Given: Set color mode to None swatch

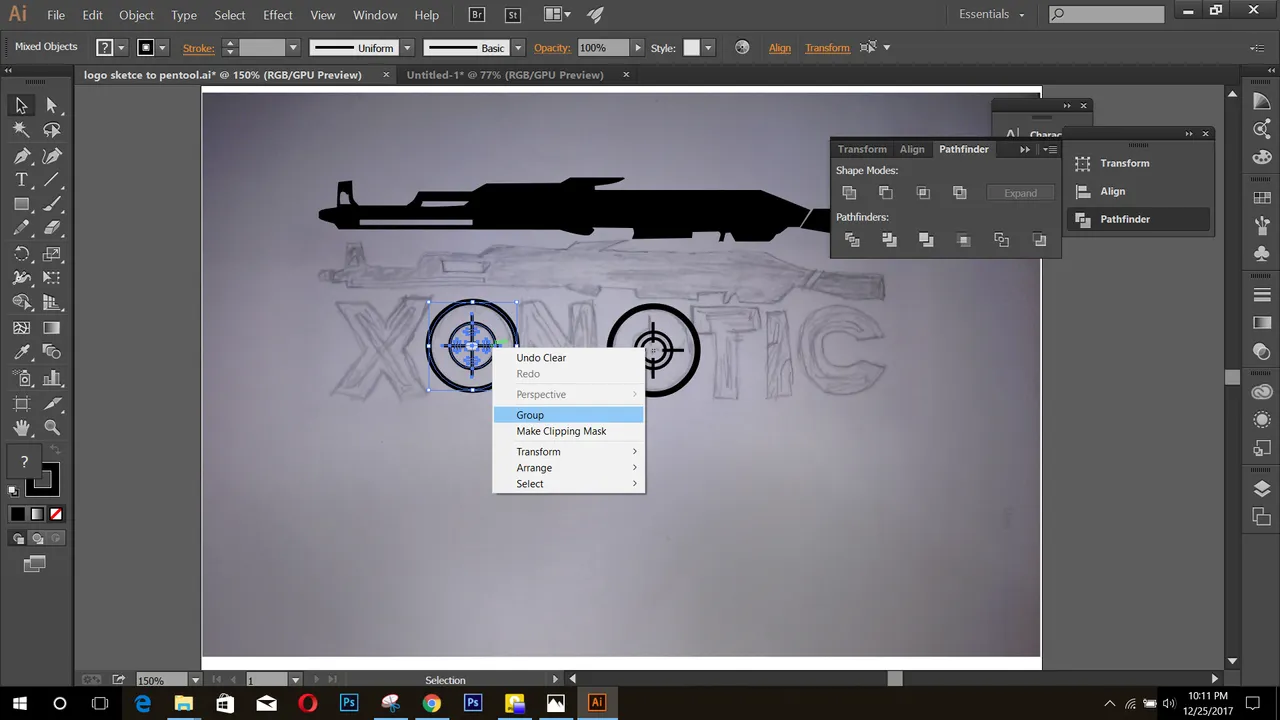Looking at the screenshot, I should click(56, 514).
